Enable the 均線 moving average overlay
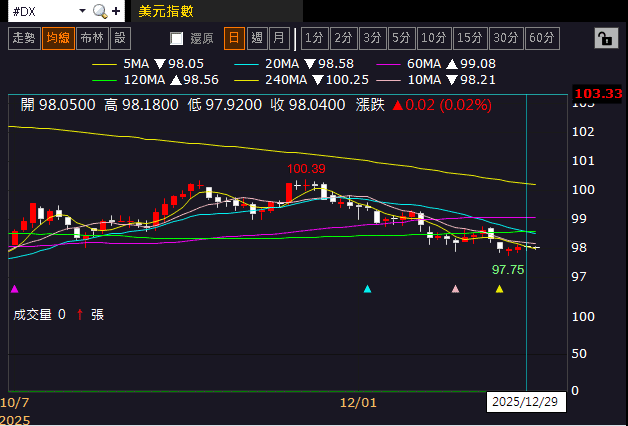 click(57, 38)
